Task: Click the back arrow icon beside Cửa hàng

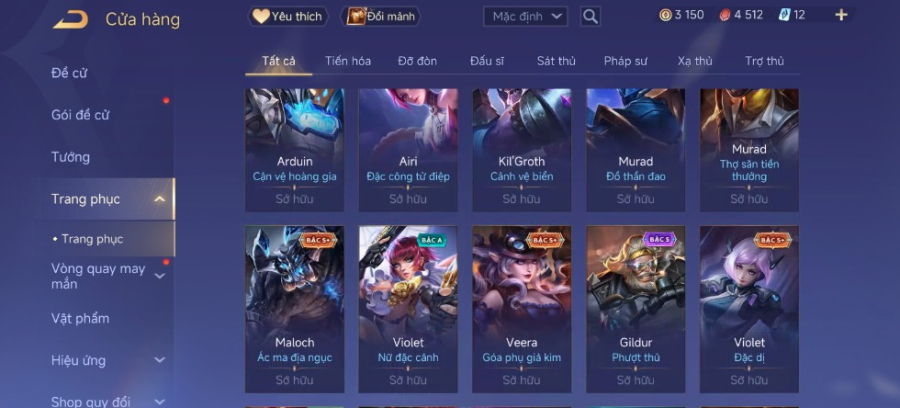Action: click(x=71, y=19)
